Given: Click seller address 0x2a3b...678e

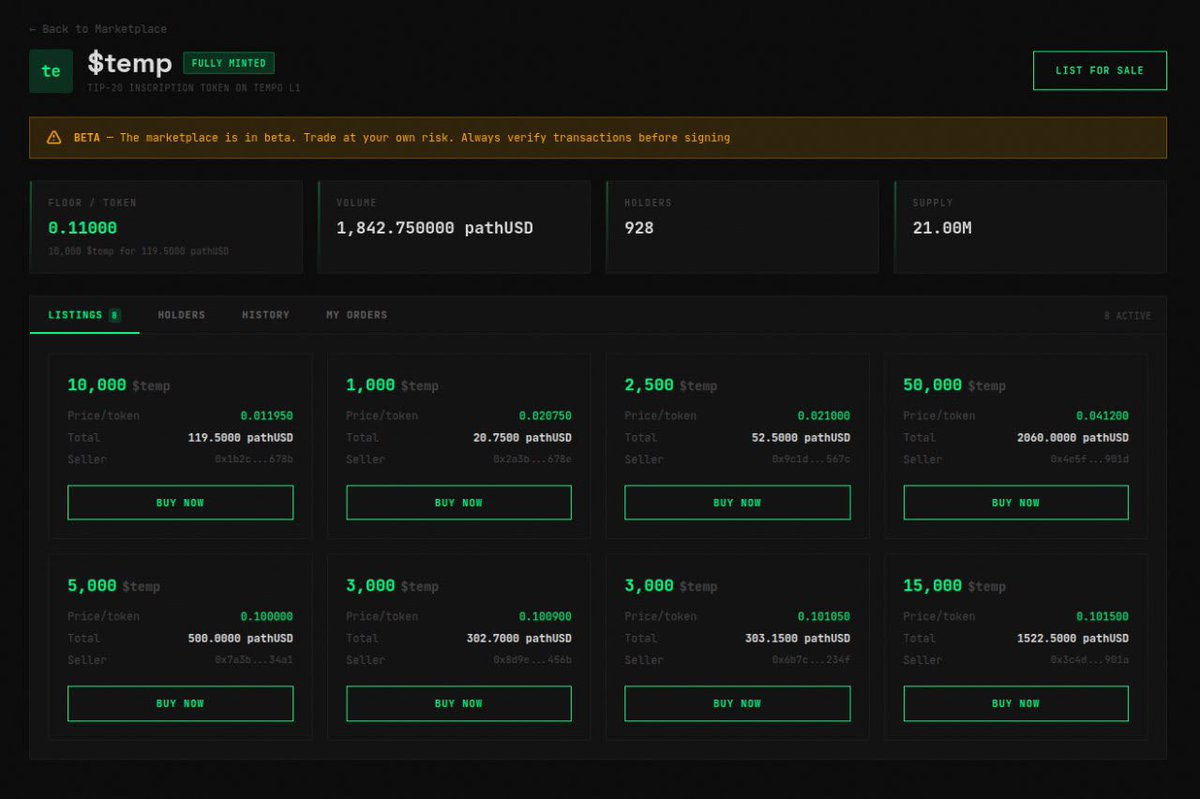Looking at the screenshot, I should click(x=532, y=460).
